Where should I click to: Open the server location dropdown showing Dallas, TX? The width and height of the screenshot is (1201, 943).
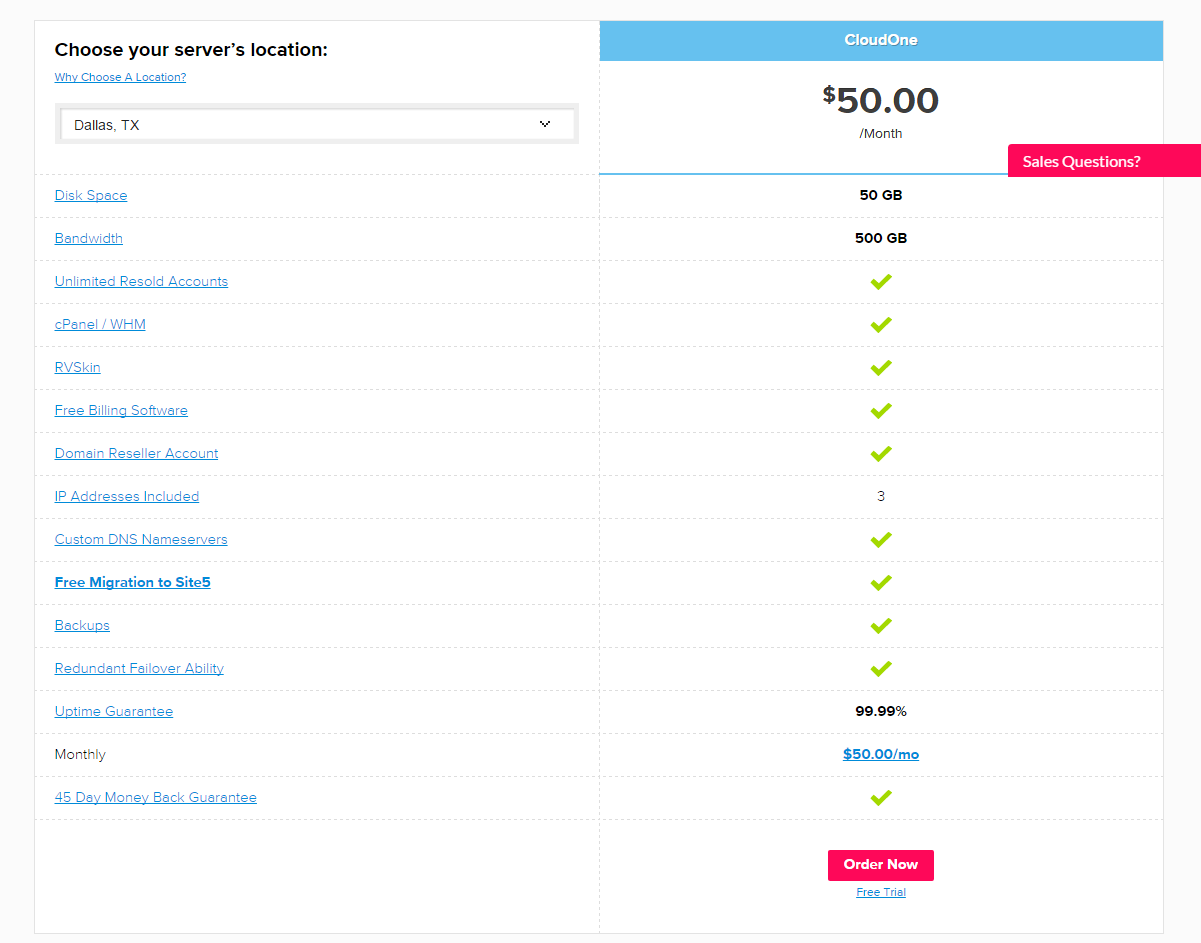pyautogui.click(x=317, y=123)
